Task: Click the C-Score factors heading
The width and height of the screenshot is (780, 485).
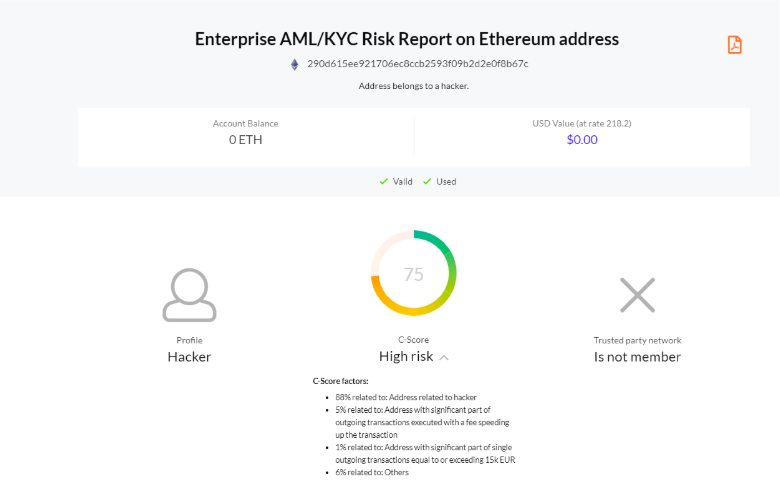Action: (x=340, y=381)
